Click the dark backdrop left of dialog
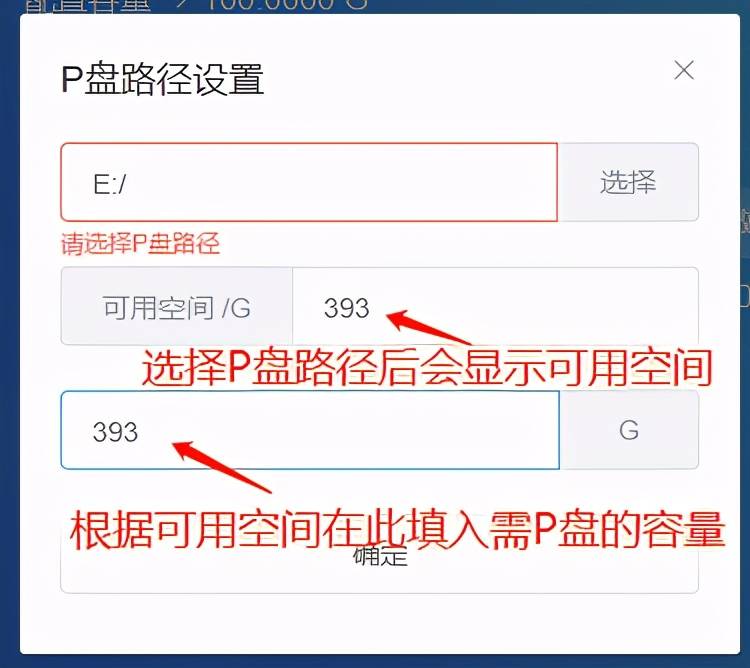750x668 pixels. click(x=10, y=335)
